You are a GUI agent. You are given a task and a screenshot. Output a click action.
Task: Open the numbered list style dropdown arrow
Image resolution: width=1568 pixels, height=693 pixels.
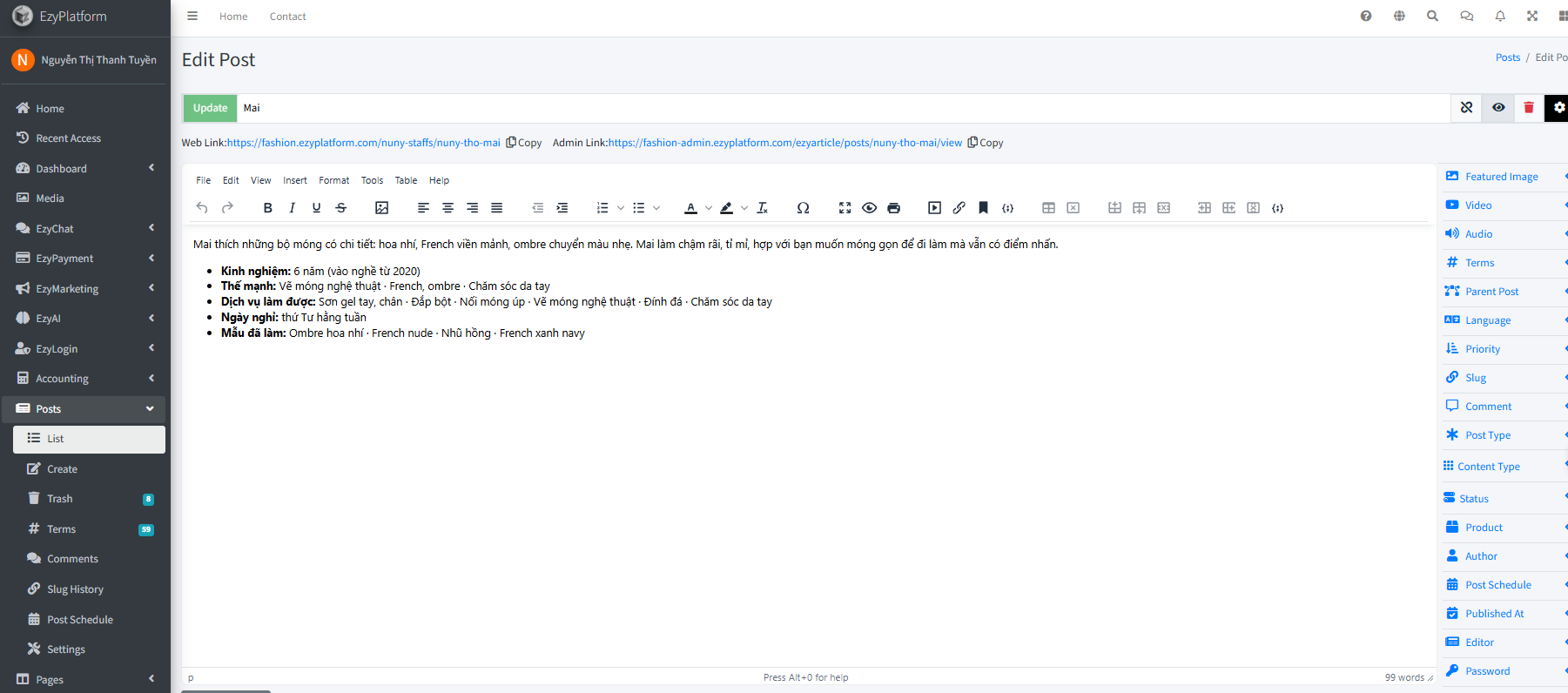[621, 208]
